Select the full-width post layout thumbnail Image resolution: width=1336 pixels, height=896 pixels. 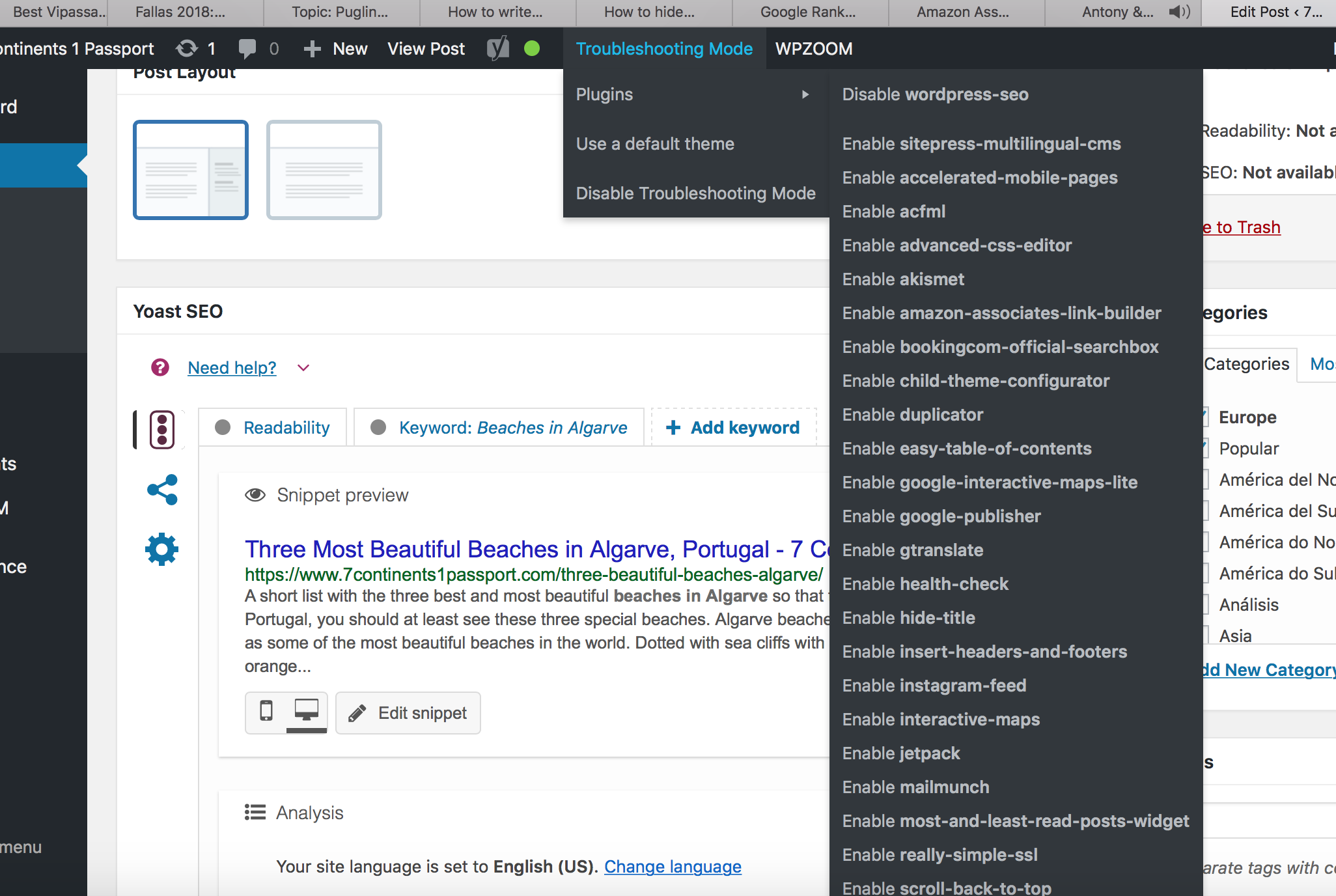(324, 170)
